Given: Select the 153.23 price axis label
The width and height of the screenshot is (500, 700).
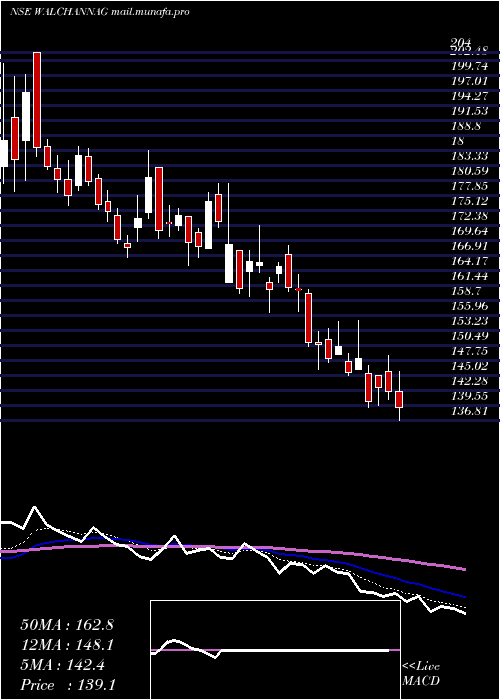Looking at the screenshot, I should coord(469,321).
